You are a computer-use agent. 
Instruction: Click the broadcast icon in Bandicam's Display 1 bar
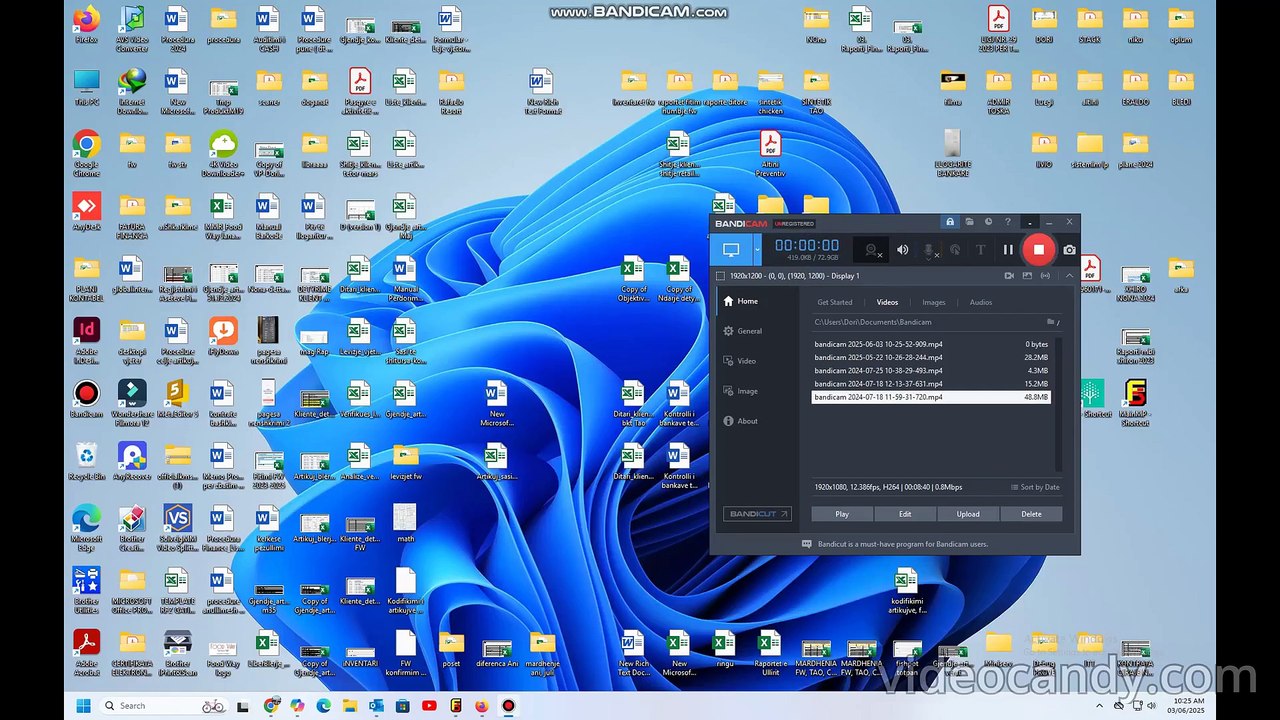click(1046, 275)
